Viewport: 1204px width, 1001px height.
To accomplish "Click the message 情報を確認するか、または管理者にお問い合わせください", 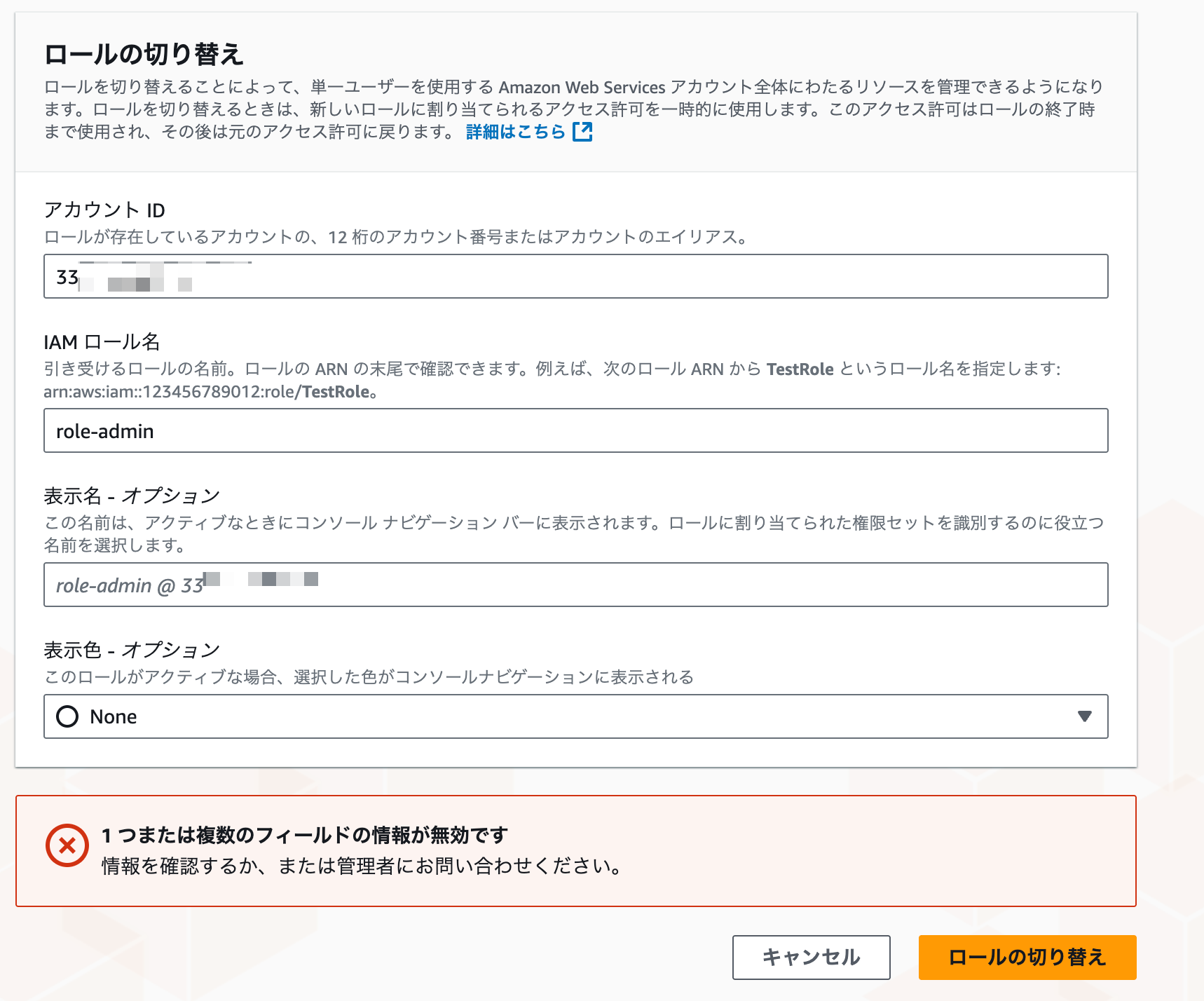I will (362, 866).
